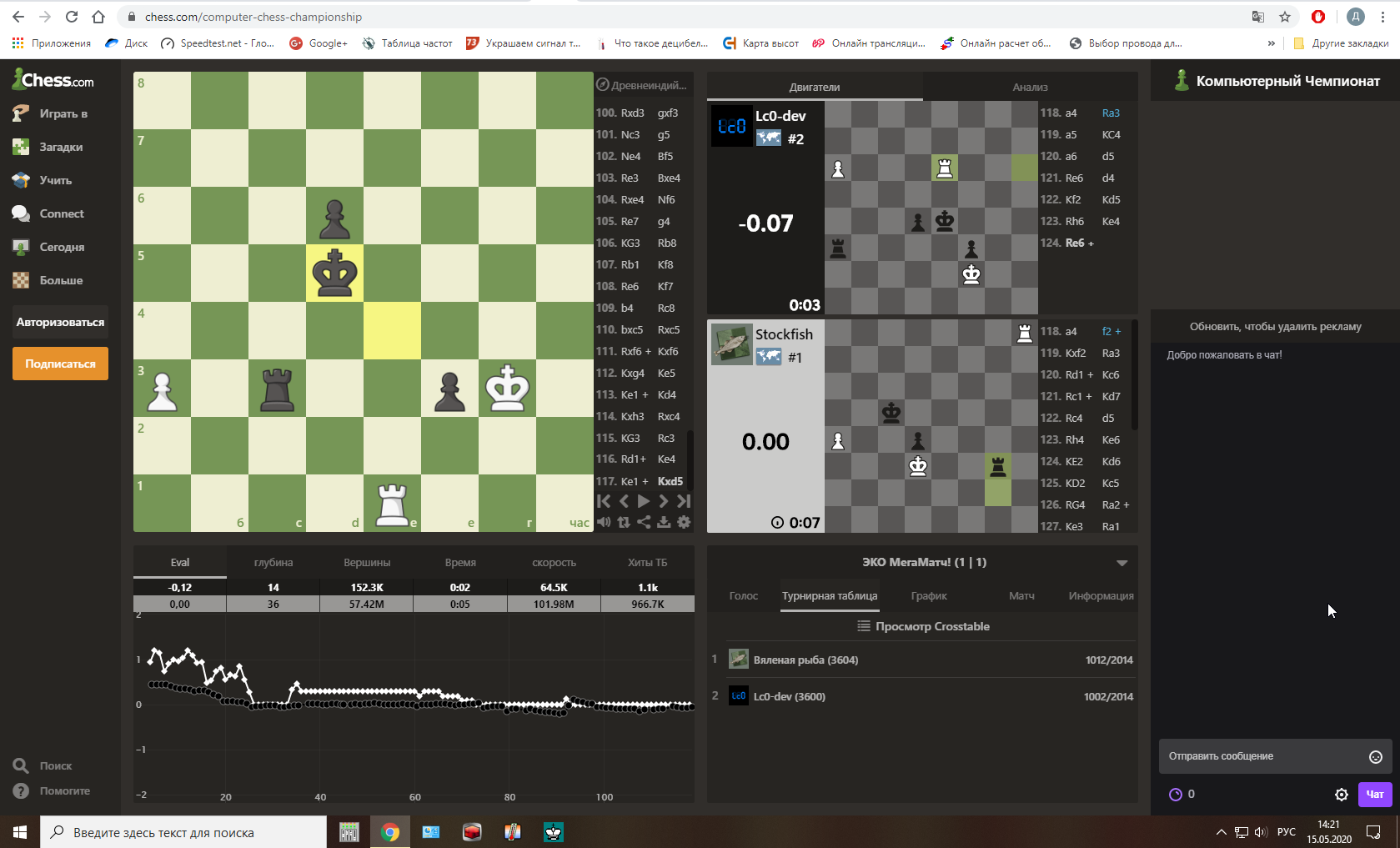Viewport: 1400px width, 848px height.
Task: Share the game via share icon
Action: coord(644,522)
